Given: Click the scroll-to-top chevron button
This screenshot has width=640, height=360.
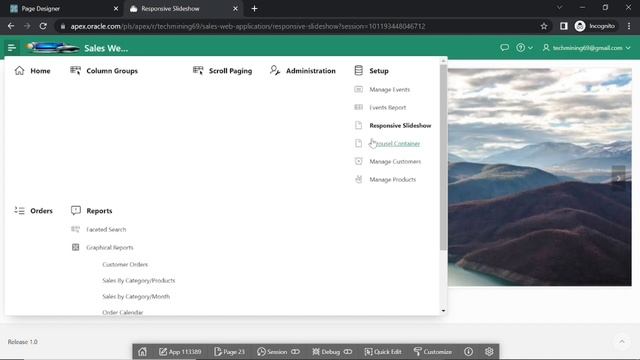Looking at the screenshot, I should [x=622, y=342].
